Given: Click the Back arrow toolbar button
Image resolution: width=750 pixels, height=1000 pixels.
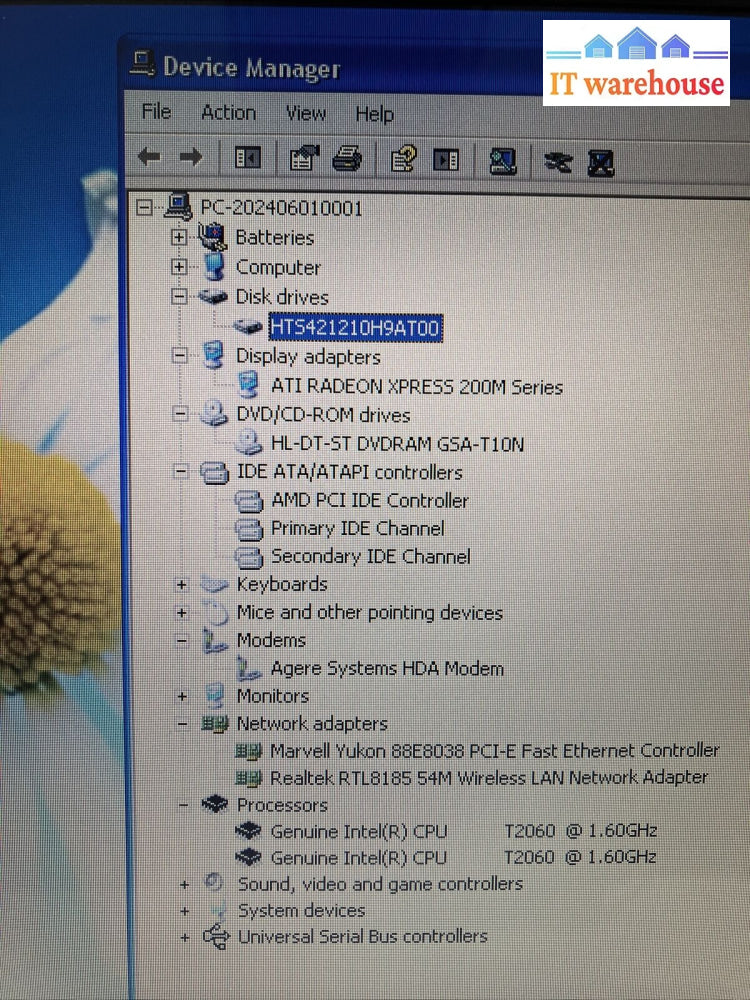Looking at the screenshot, I should pos(150,156).
